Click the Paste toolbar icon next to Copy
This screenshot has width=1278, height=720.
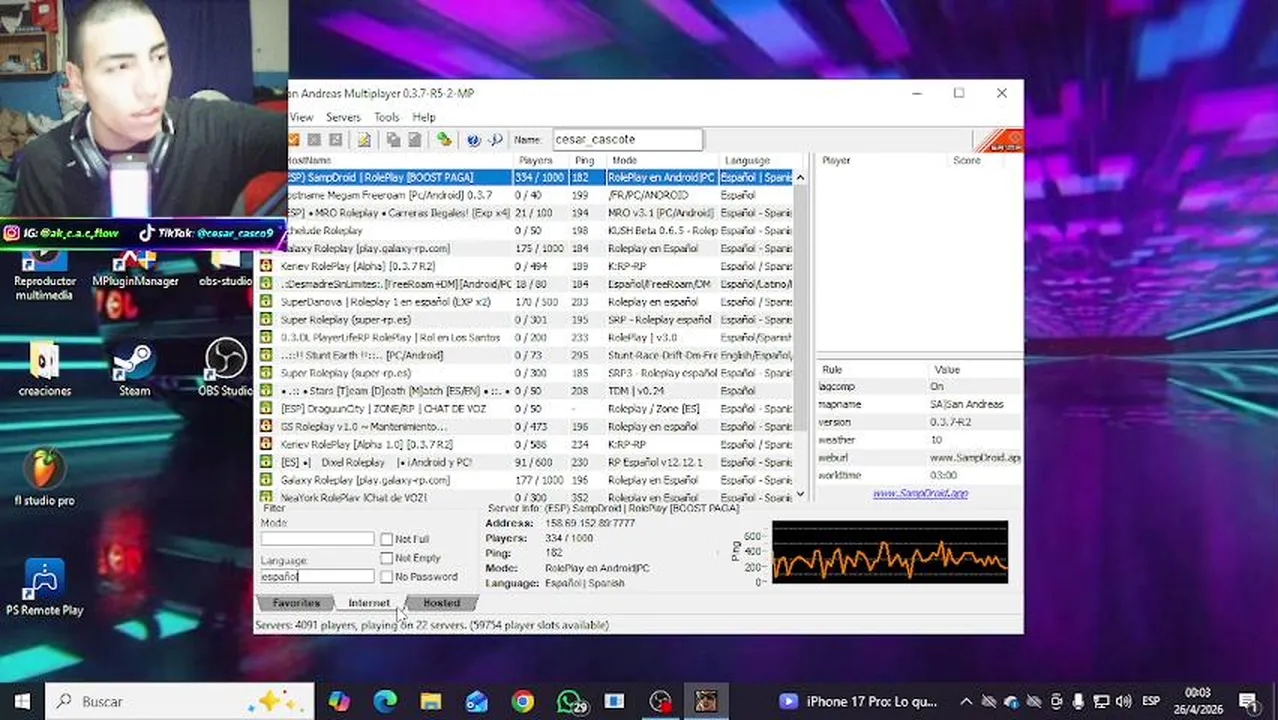click(x=414, y=140)
